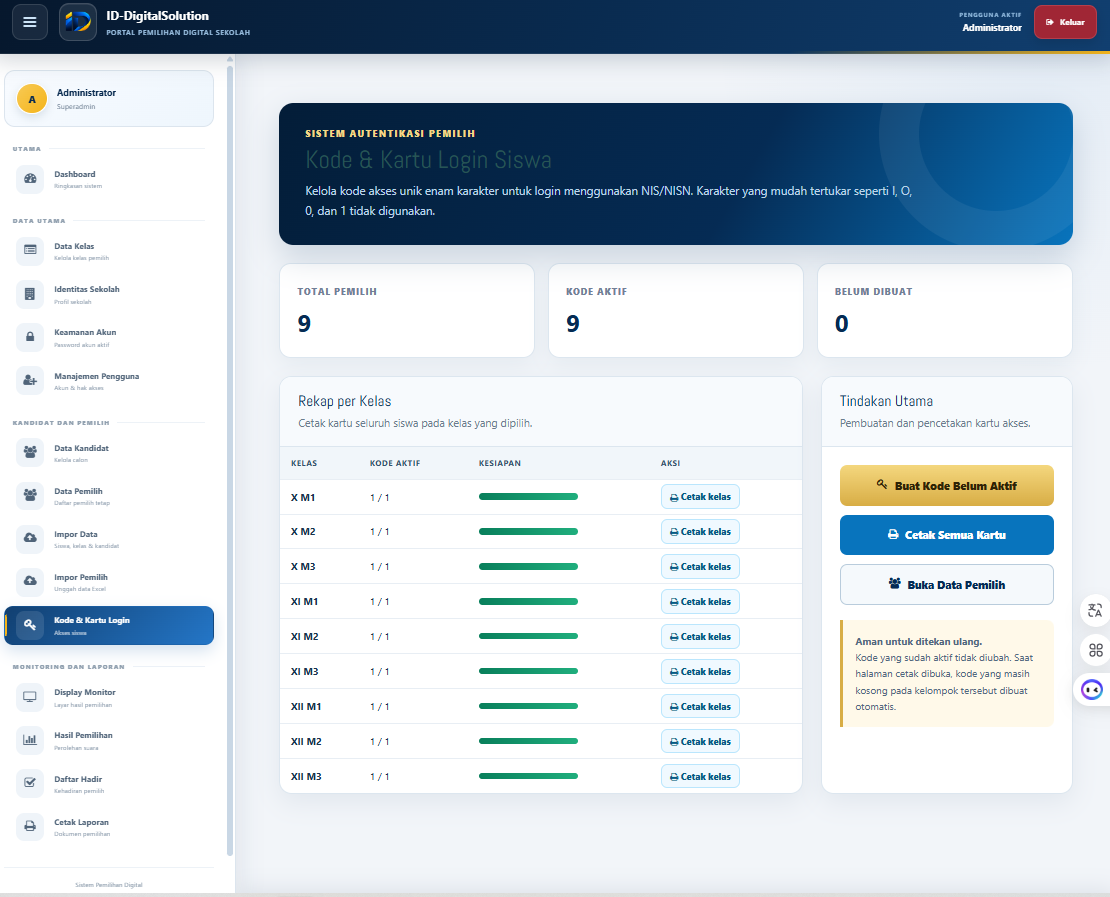Open the Display Monitor menu item
The height and width of the screenshot is (897, 1110).
tap(109, 697)
